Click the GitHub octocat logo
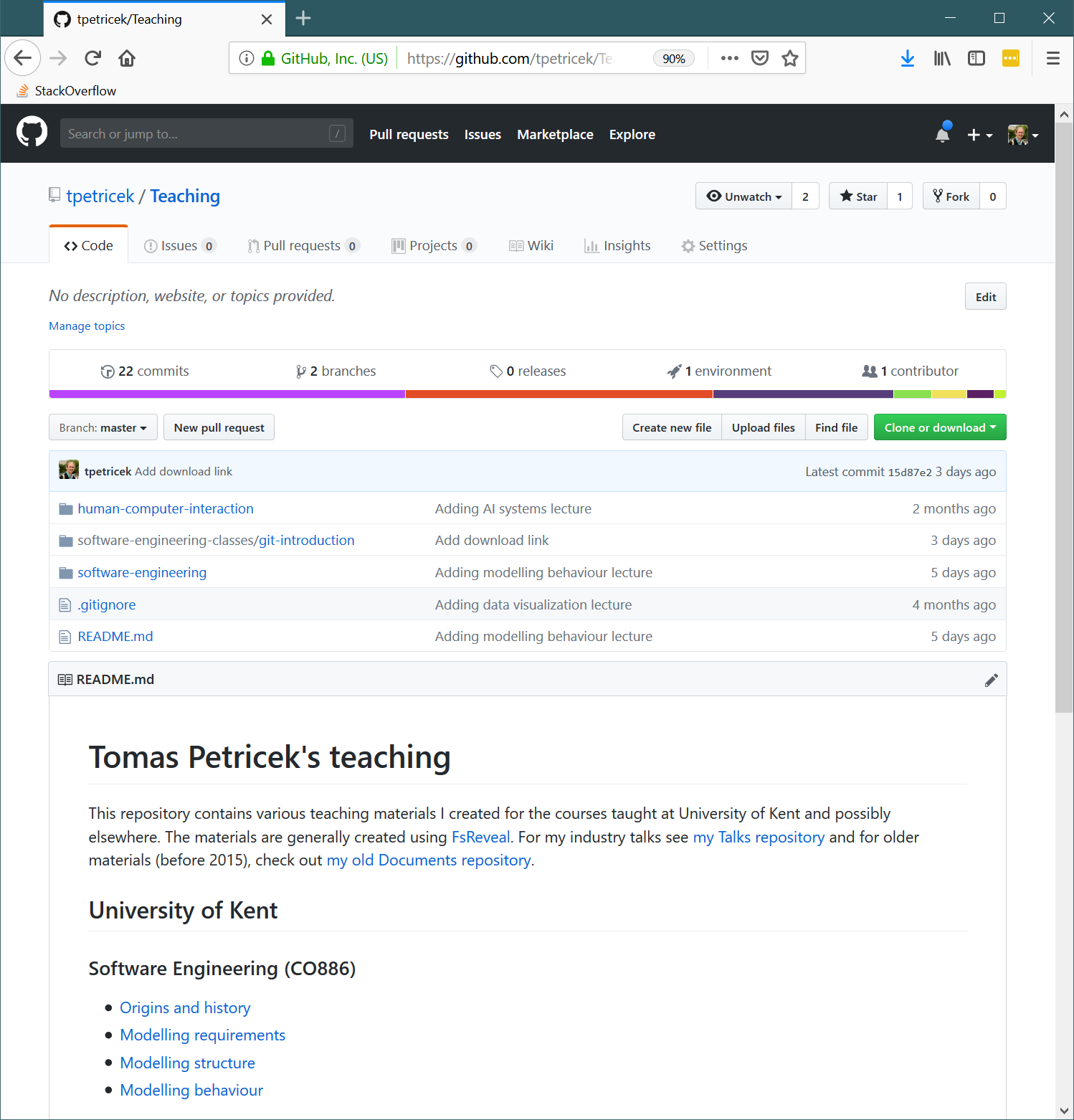 tap(32, 133)
